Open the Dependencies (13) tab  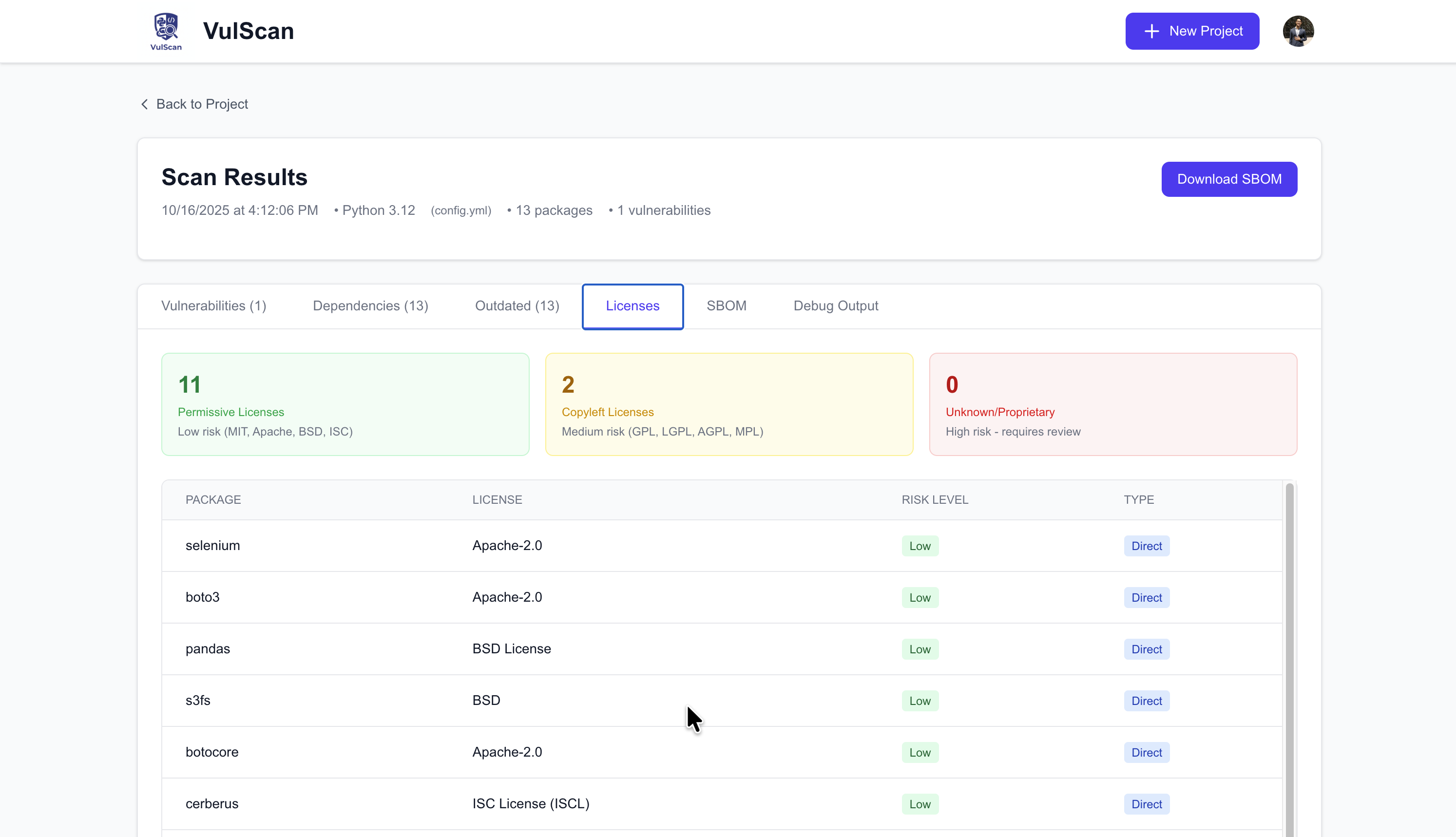pos(370,306)
